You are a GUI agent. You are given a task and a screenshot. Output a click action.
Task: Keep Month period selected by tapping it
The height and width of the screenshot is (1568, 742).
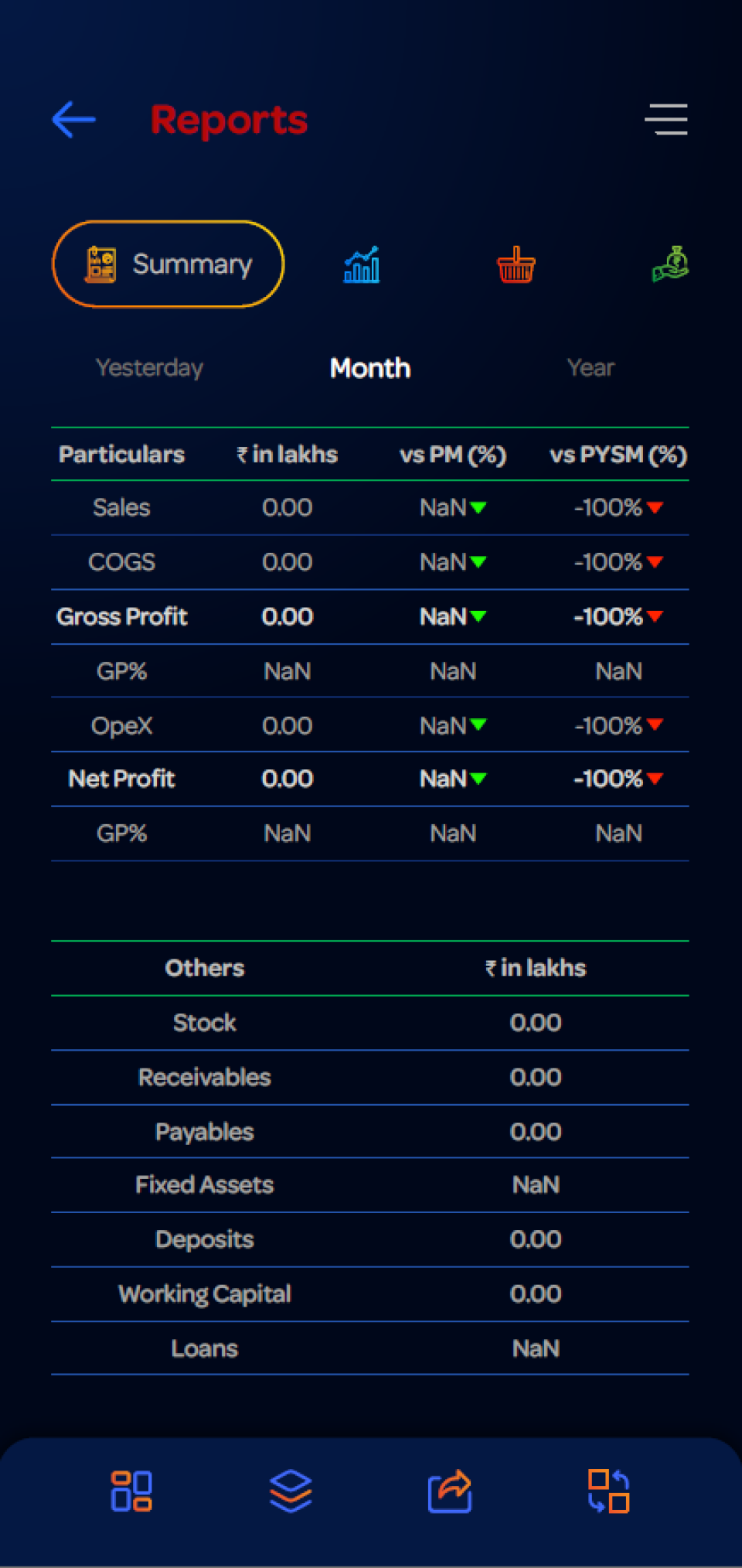[x=370, y=368]
